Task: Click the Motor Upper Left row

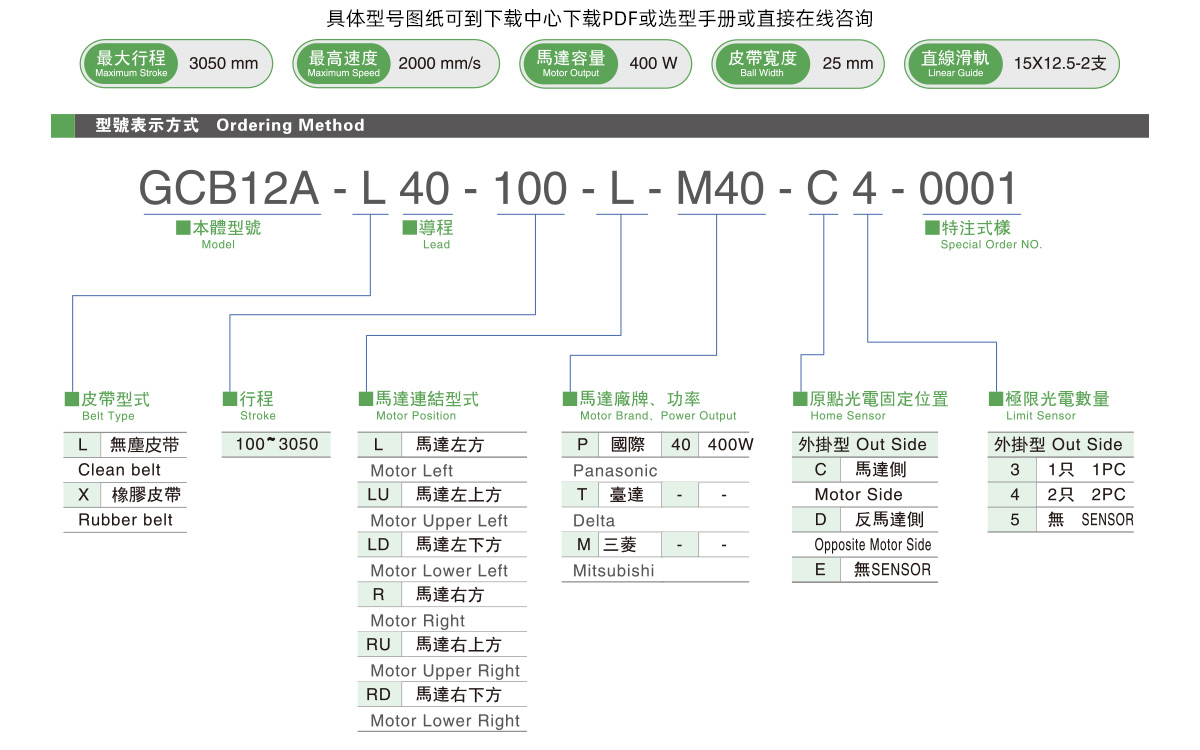Action: [442, 520]
